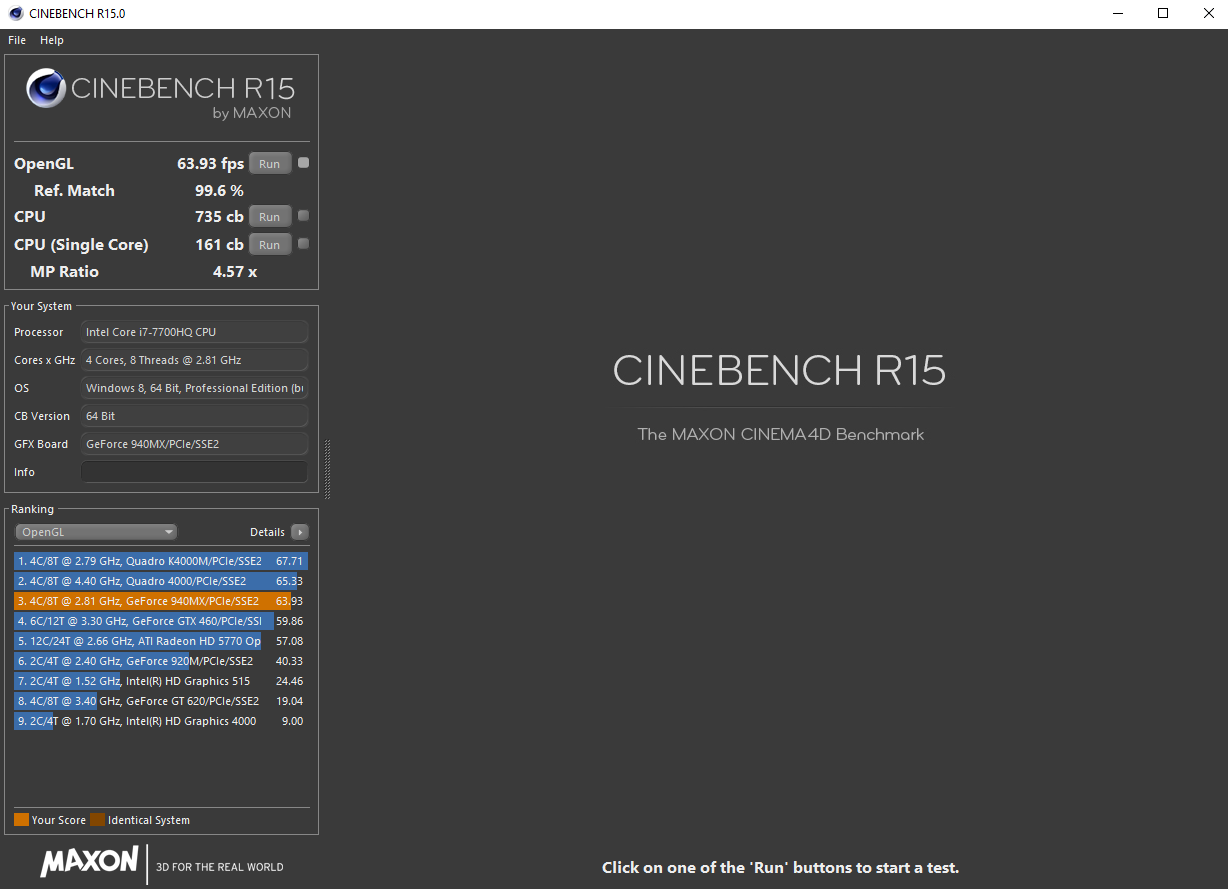Image resolution: width=1228 pixels, height=889 pixels.
Task: Click the Processor field Intel Core i7-7700HQ
Action: (194, 332)
